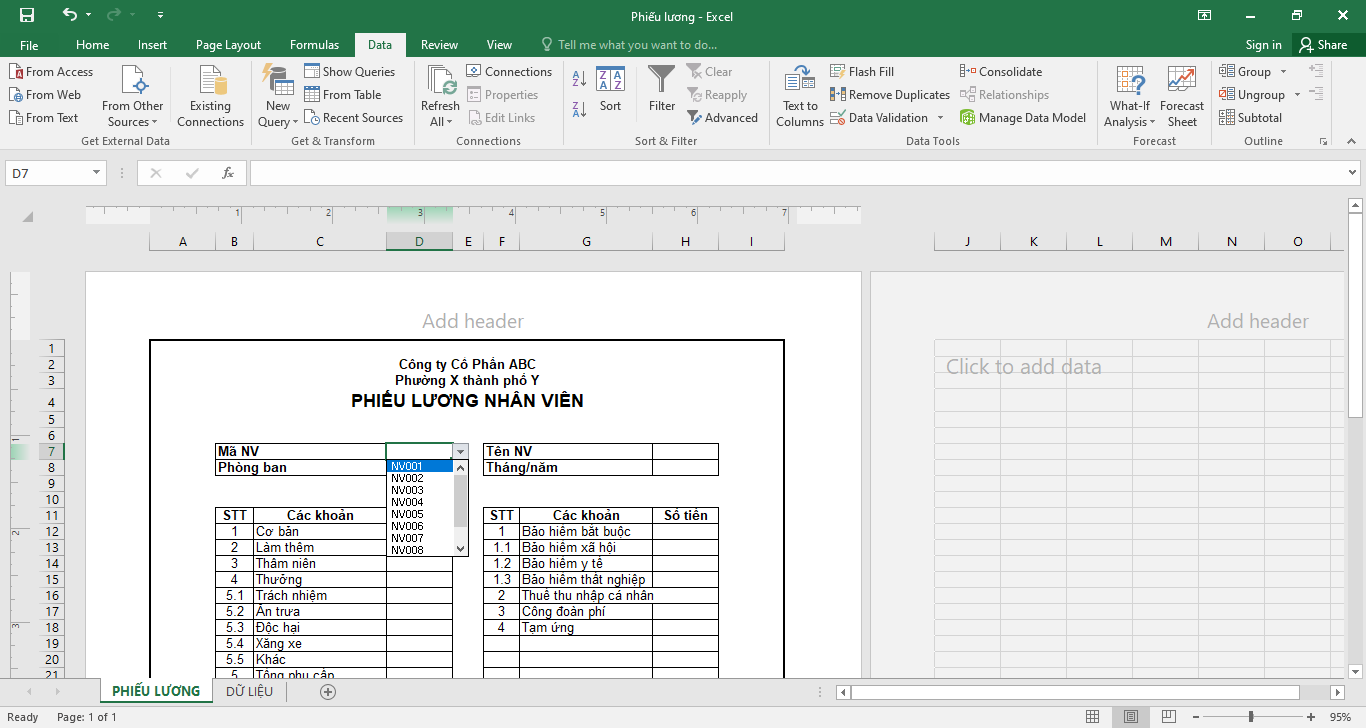Open the Name Box dropdown

click(x=97, y=173)
